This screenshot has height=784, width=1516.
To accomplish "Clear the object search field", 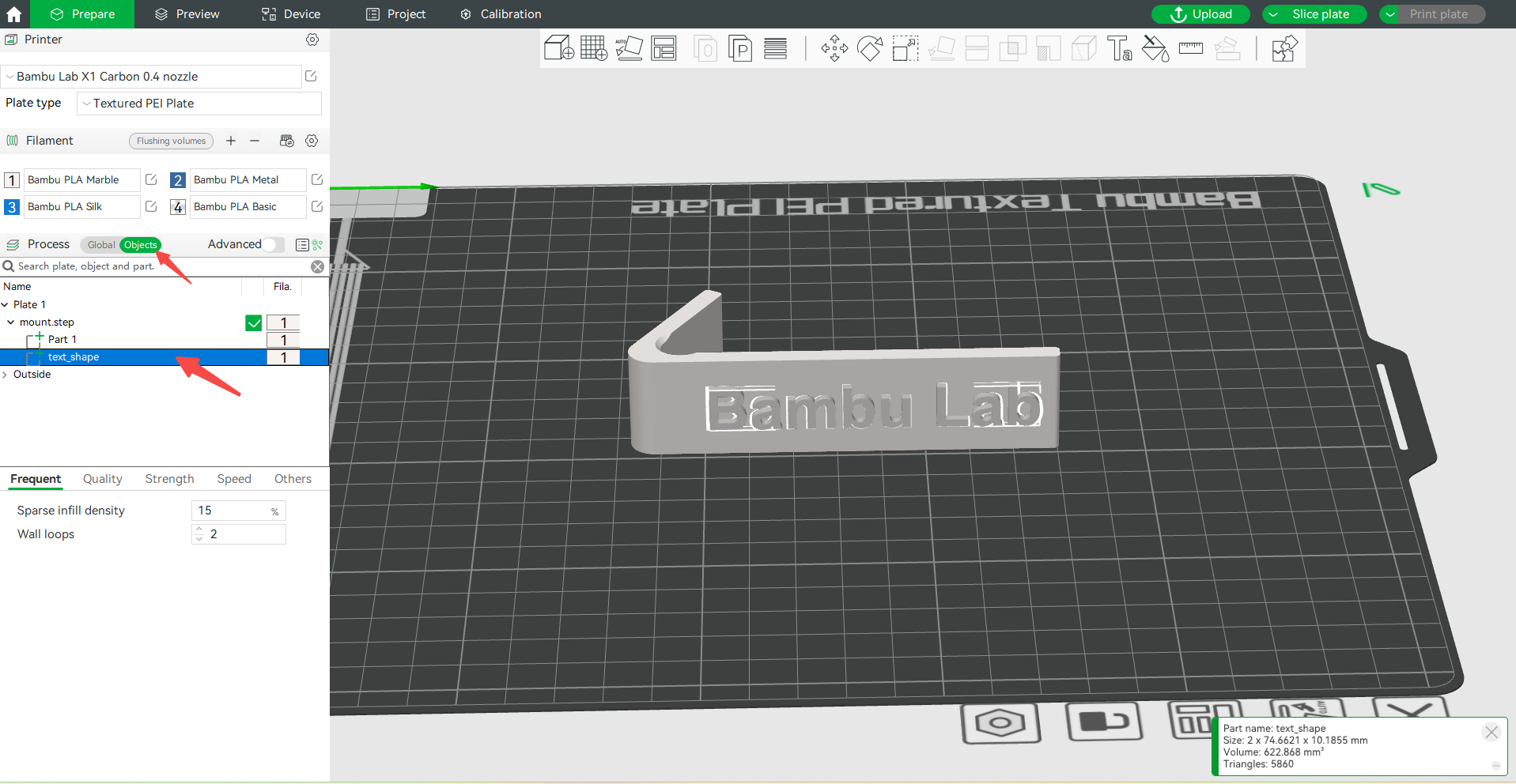I will coord(317,266).
